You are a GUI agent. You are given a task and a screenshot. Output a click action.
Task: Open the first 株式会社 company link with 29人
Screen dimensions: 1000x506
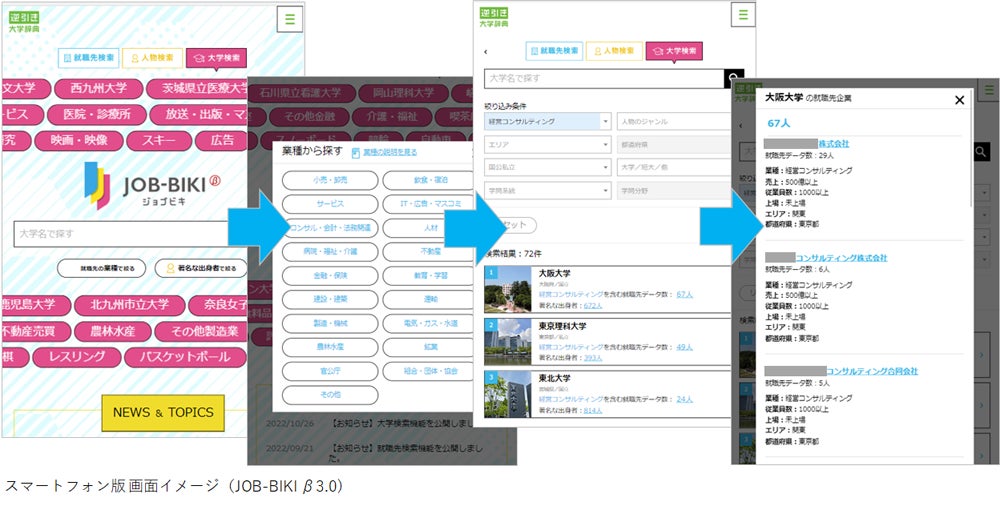coord(834,144)
